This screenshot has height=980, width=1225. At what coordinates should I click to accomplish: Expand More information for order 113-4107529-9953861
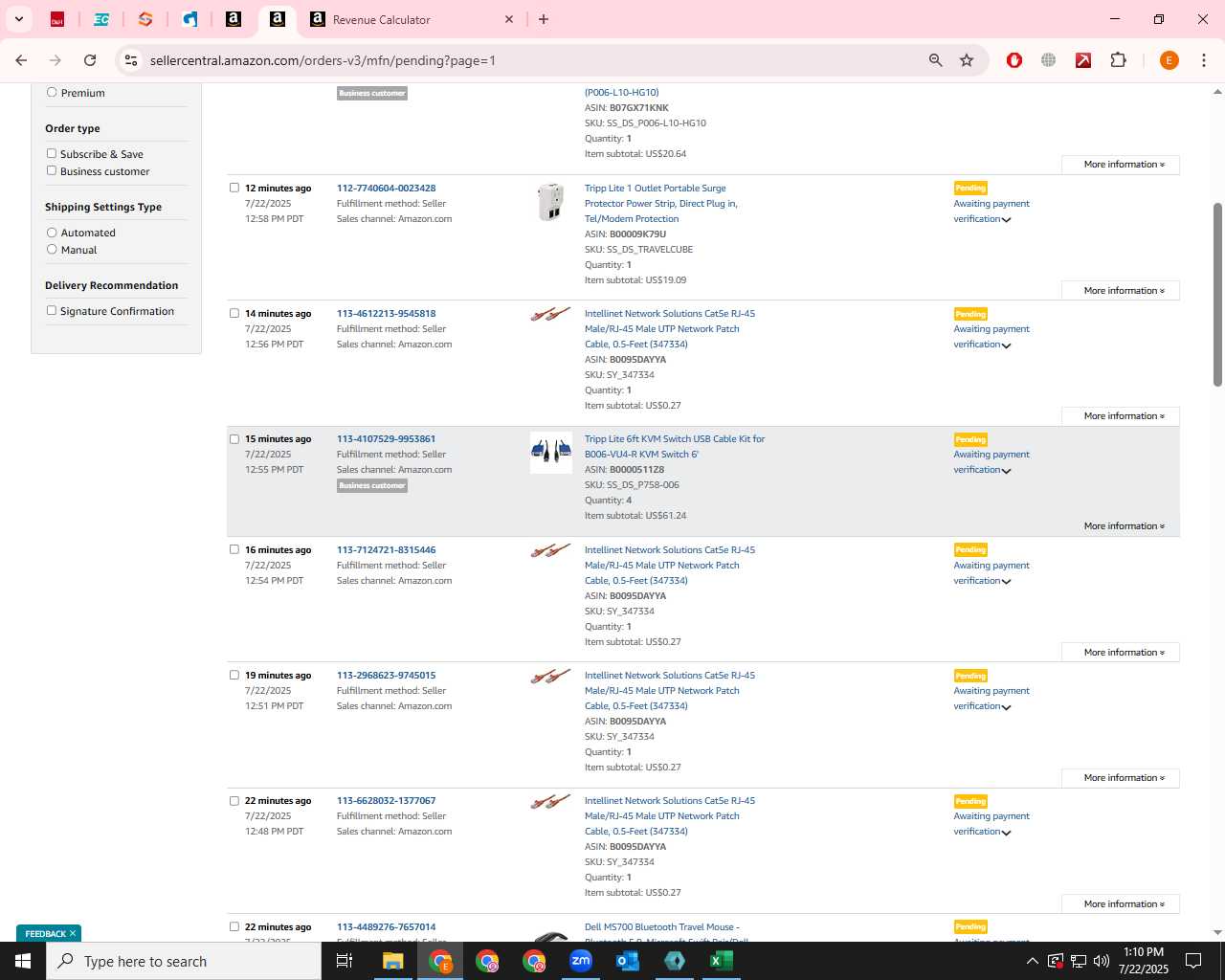tap(1124, 526)
